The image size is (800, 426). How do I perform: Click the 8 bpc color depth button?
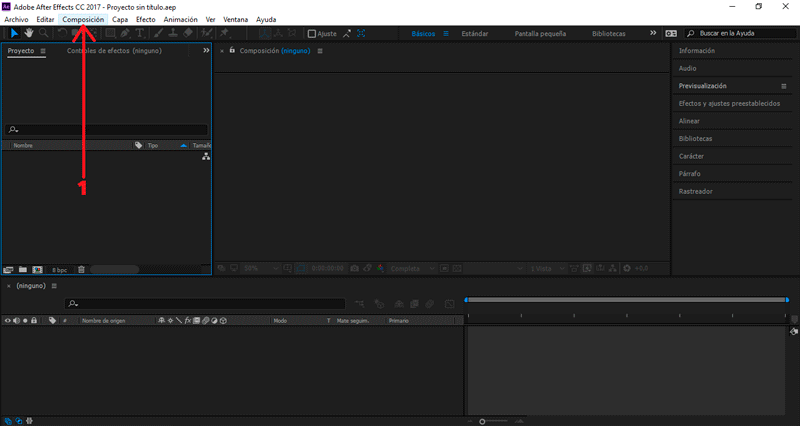(60, 270)
